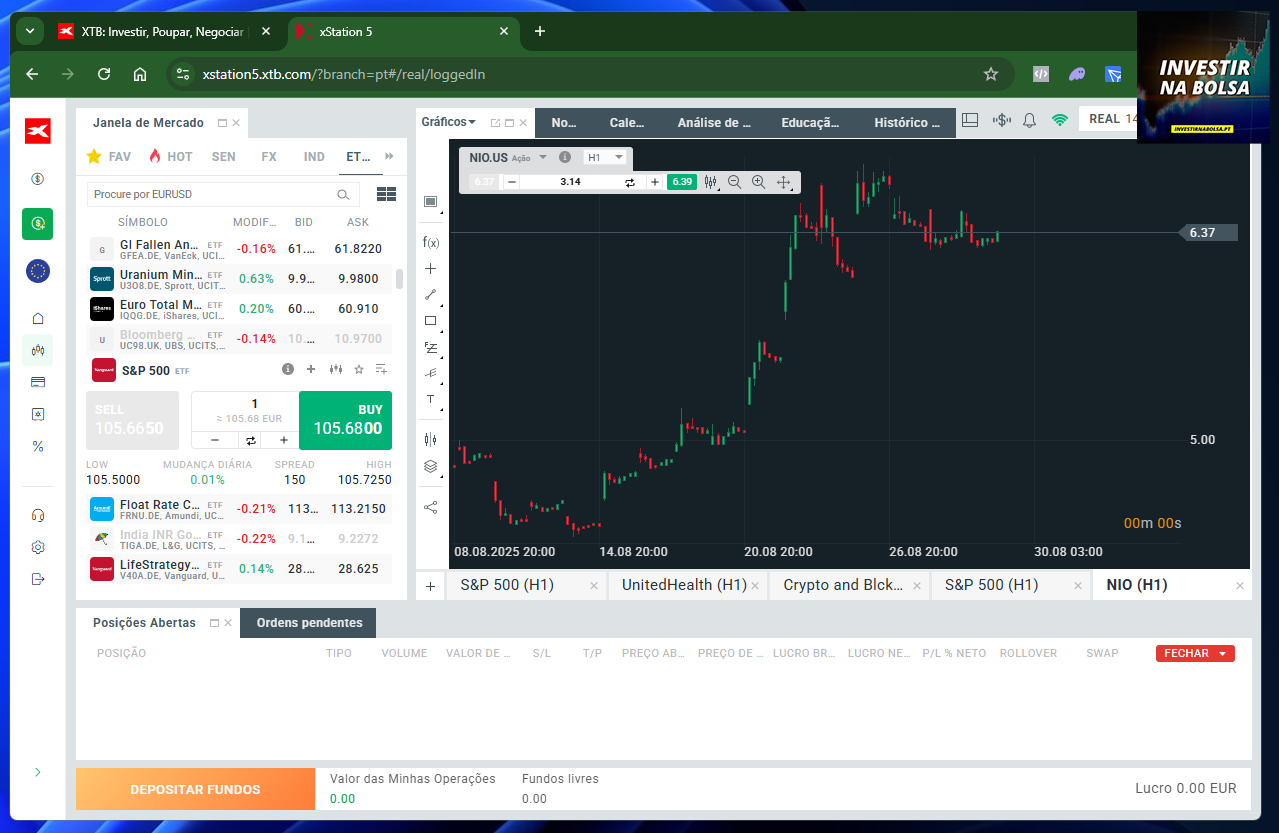The image size is (1279, 833).
Task: Decrease NIO chart volume with minus
Action: click(511, 182)
